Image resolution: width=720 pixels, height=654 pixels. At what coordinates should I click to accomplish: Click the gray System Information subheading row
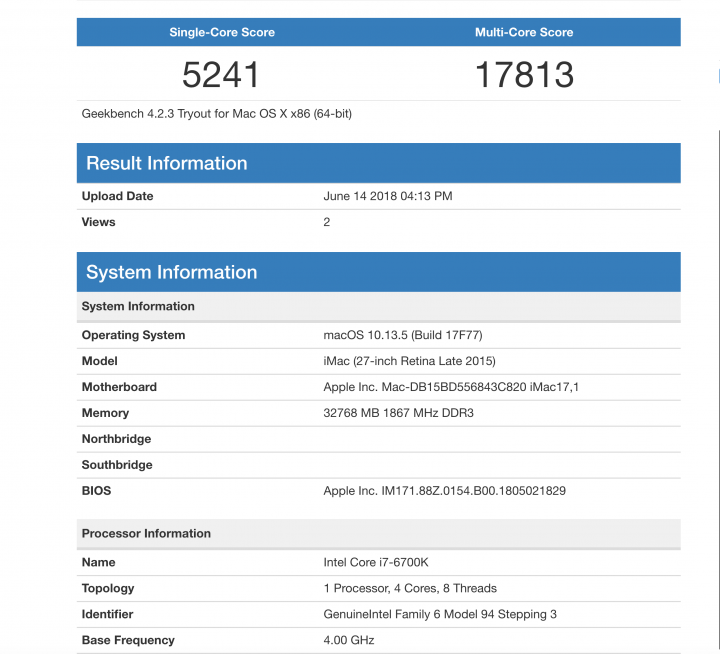tap(378, 306)
